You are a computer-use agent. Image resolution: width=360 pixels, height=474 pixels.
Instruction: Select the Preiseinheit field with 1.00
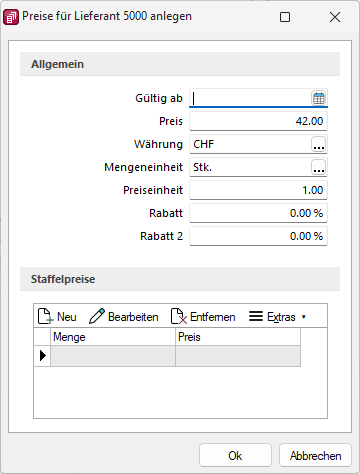tap(258, 190)
